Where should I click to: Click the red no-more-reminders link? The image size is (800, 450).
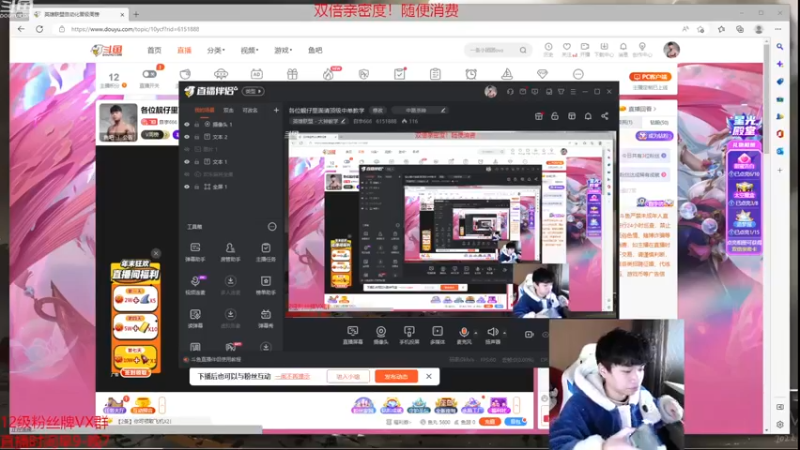293,377
